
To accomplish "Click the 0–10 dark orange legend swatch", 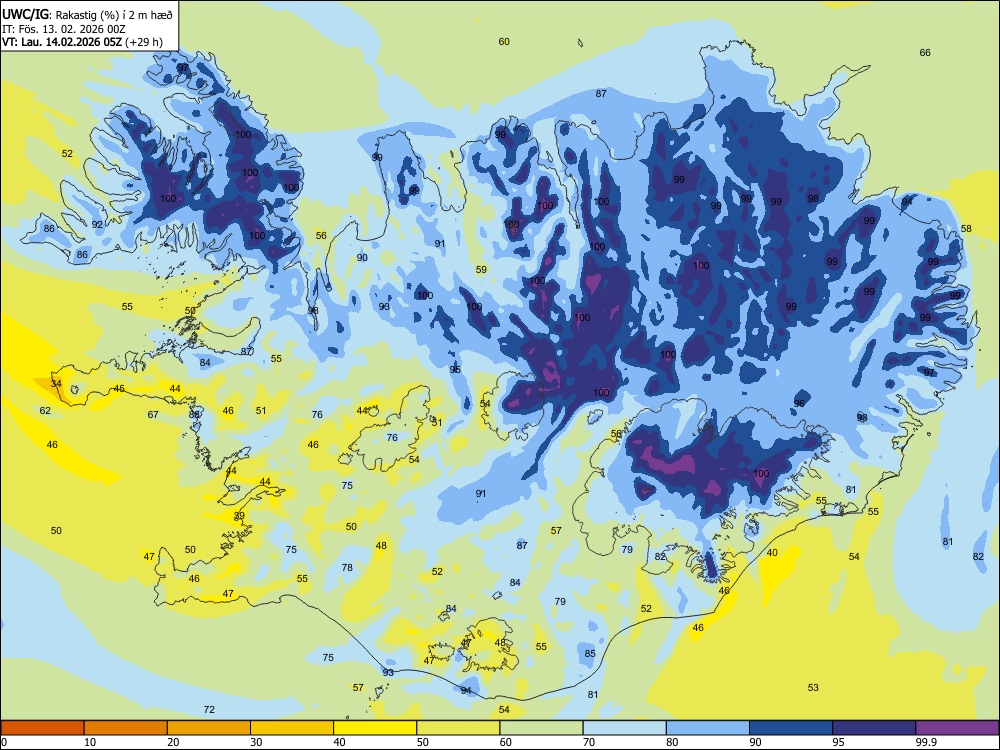I will pos(42,728).
